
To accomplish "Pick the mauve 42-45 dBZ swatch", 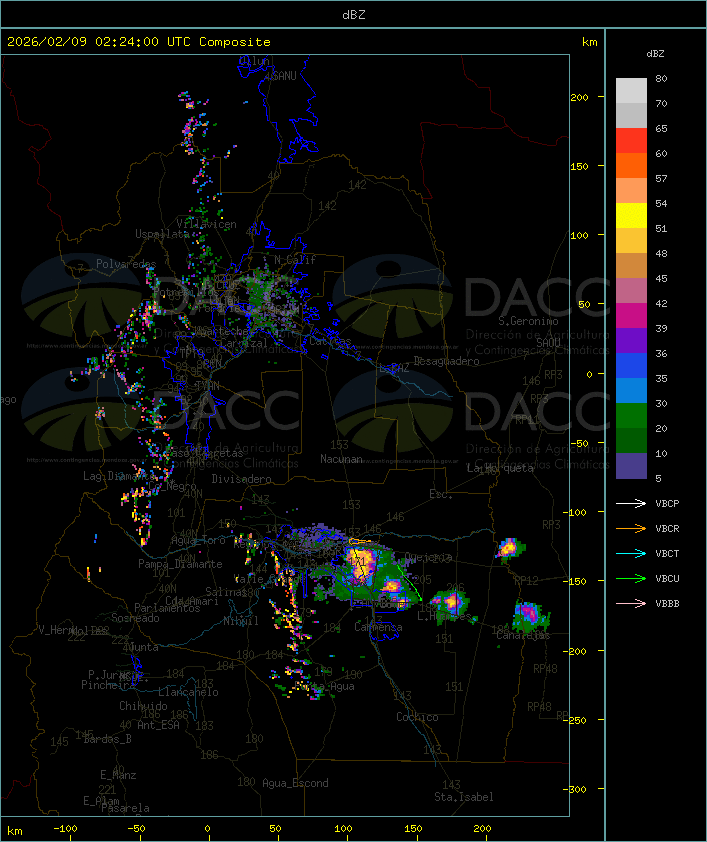I will coord(631,291).
